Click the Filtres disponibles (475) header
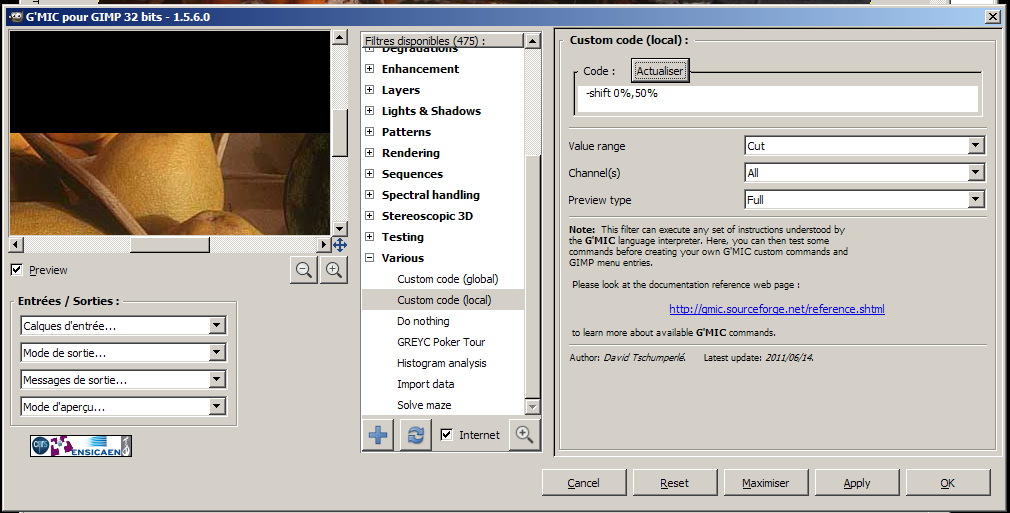The width and height of the screenshot is (1010, 513). (x=443, y=41)
